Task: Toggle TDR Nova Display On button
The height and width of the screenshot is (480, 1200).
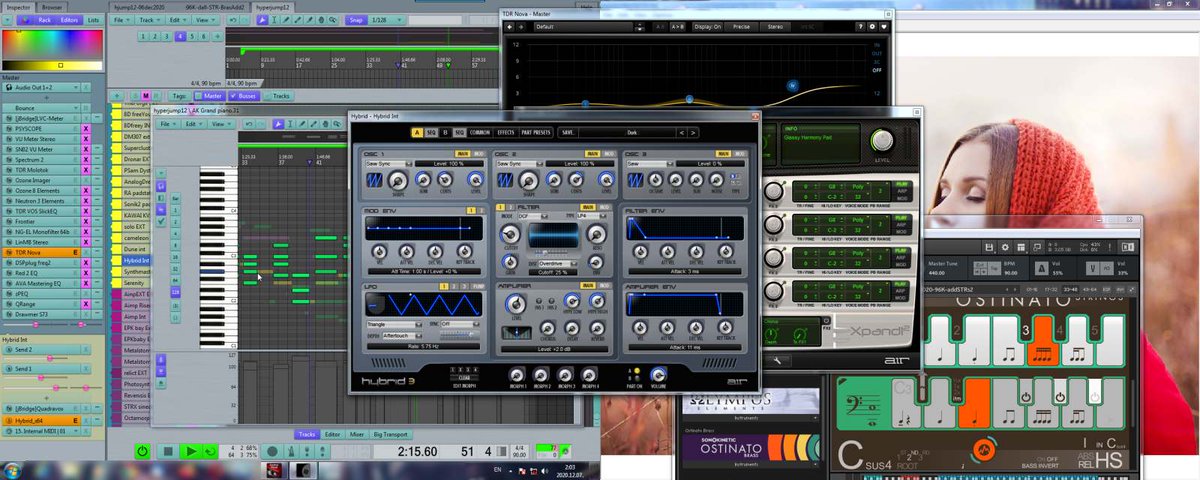Action: pyautogui.click(x=707, y=27)
